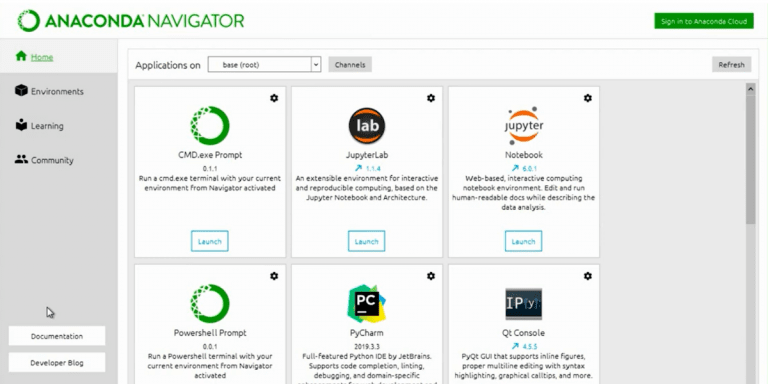Click the Anaconda Navigator logo
768x384 pixels.
[131, 21]
